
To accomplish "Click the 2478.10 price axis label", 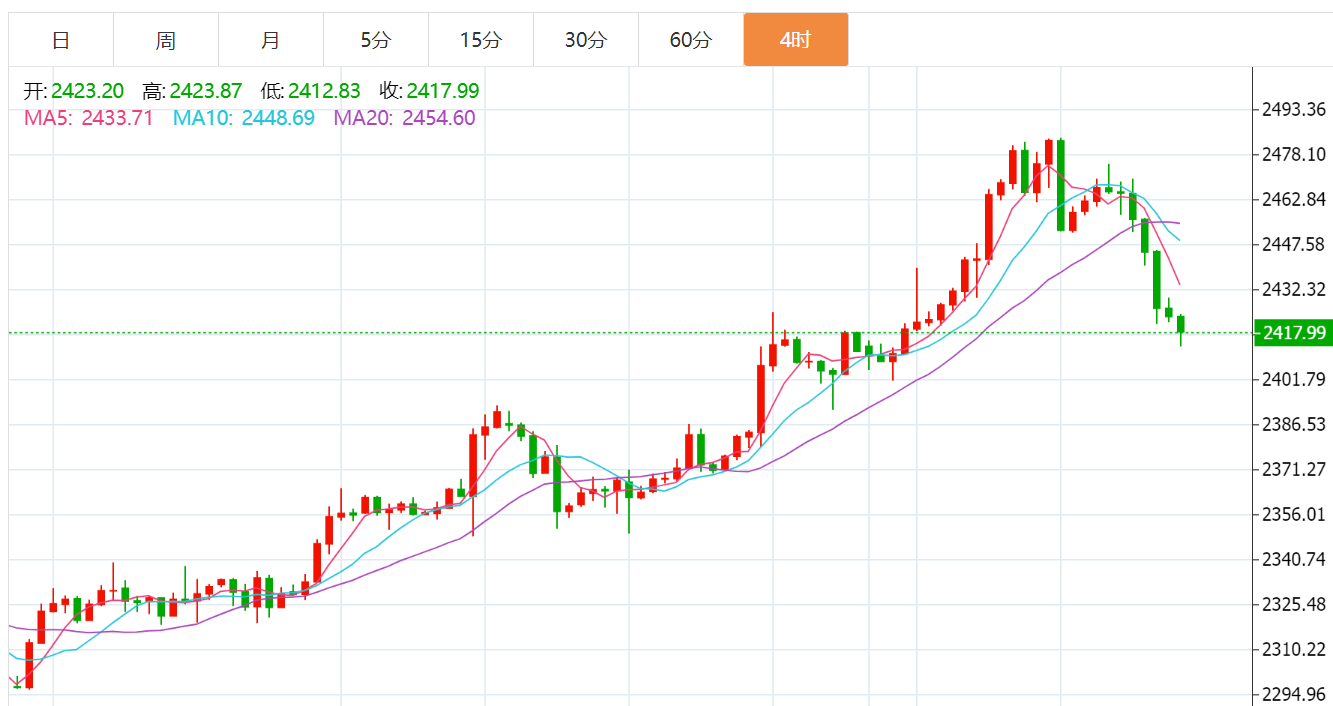I will [x=1293, y=154].
